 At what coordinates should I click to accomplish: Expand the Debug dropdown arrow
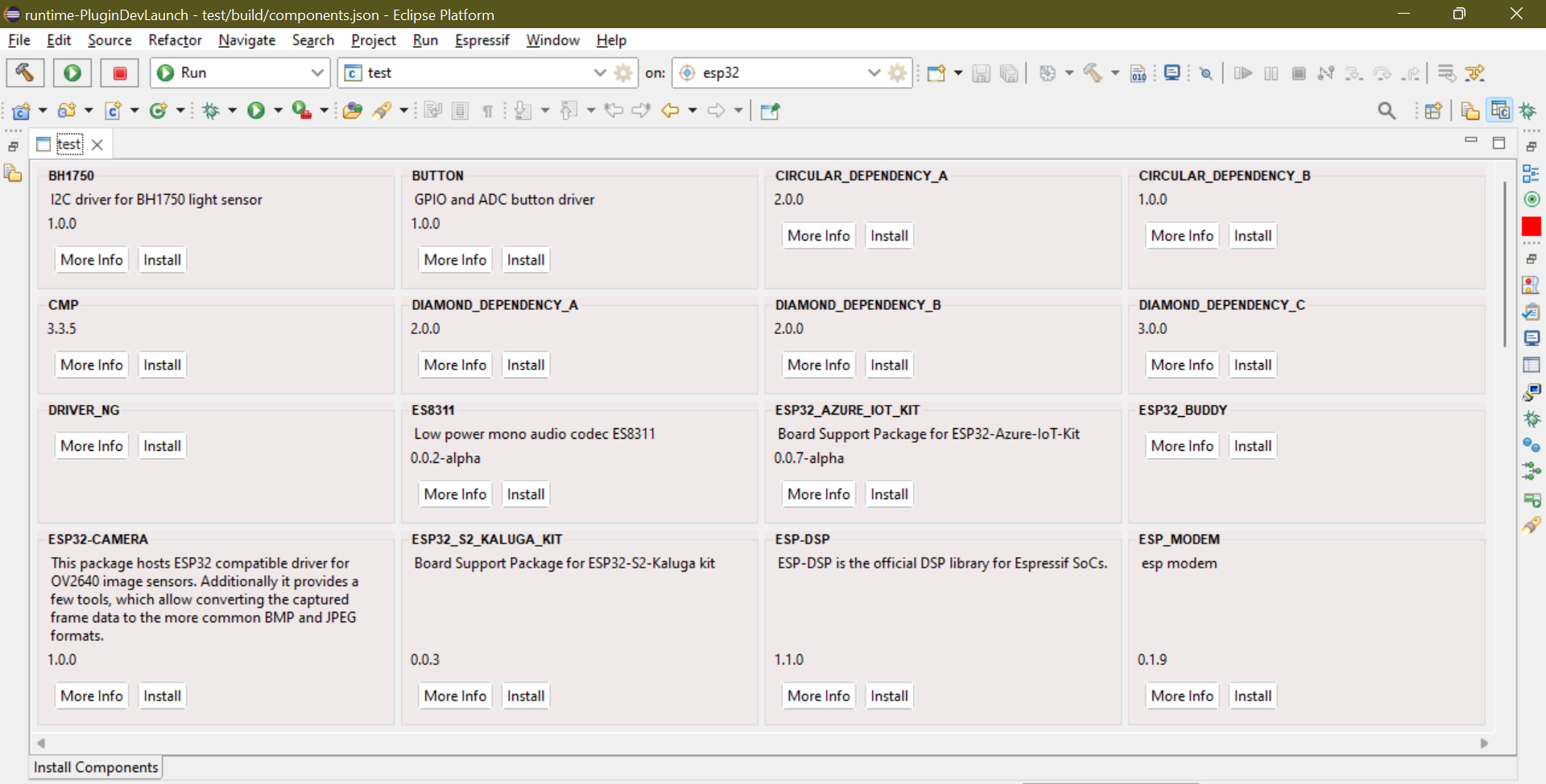tap(232, 111)
